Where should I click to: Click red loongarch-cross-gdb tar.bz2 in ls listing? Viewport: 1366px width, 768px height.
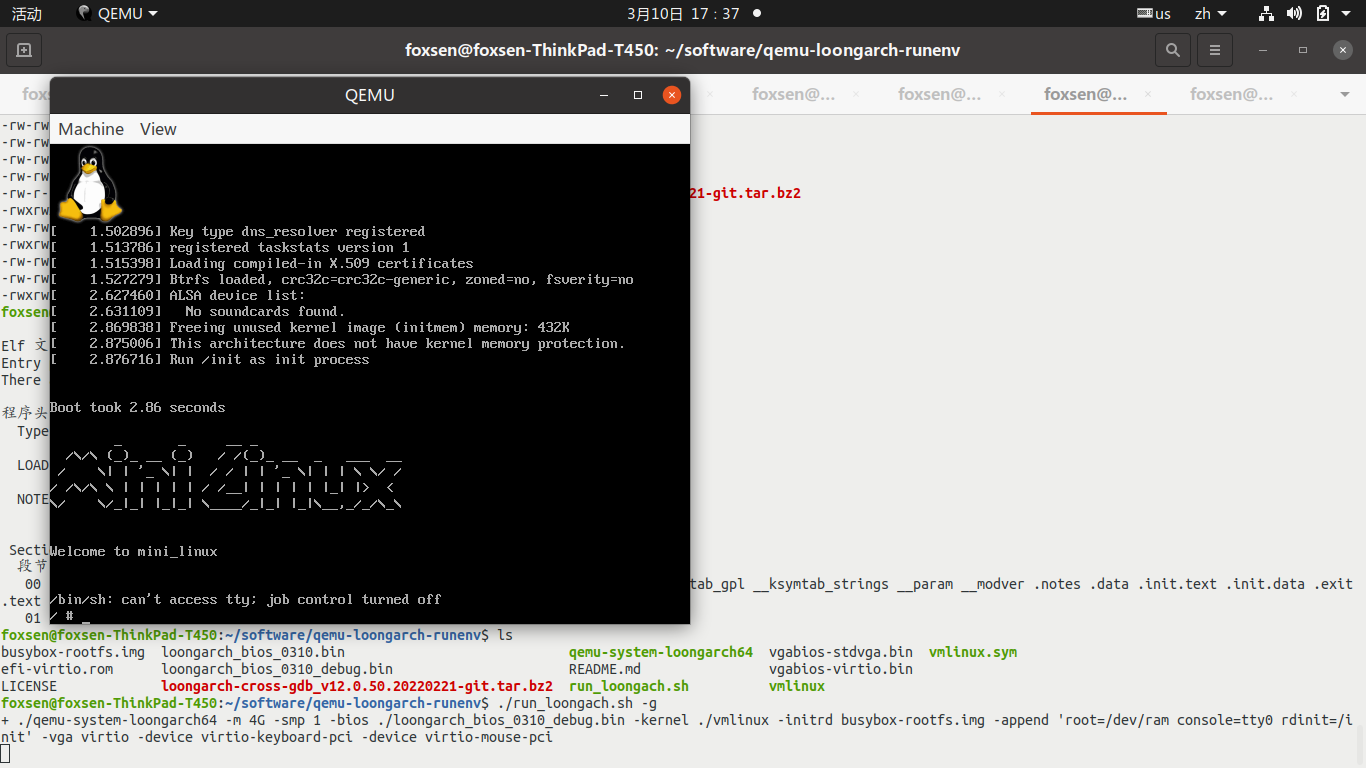(x=357, y=686)
